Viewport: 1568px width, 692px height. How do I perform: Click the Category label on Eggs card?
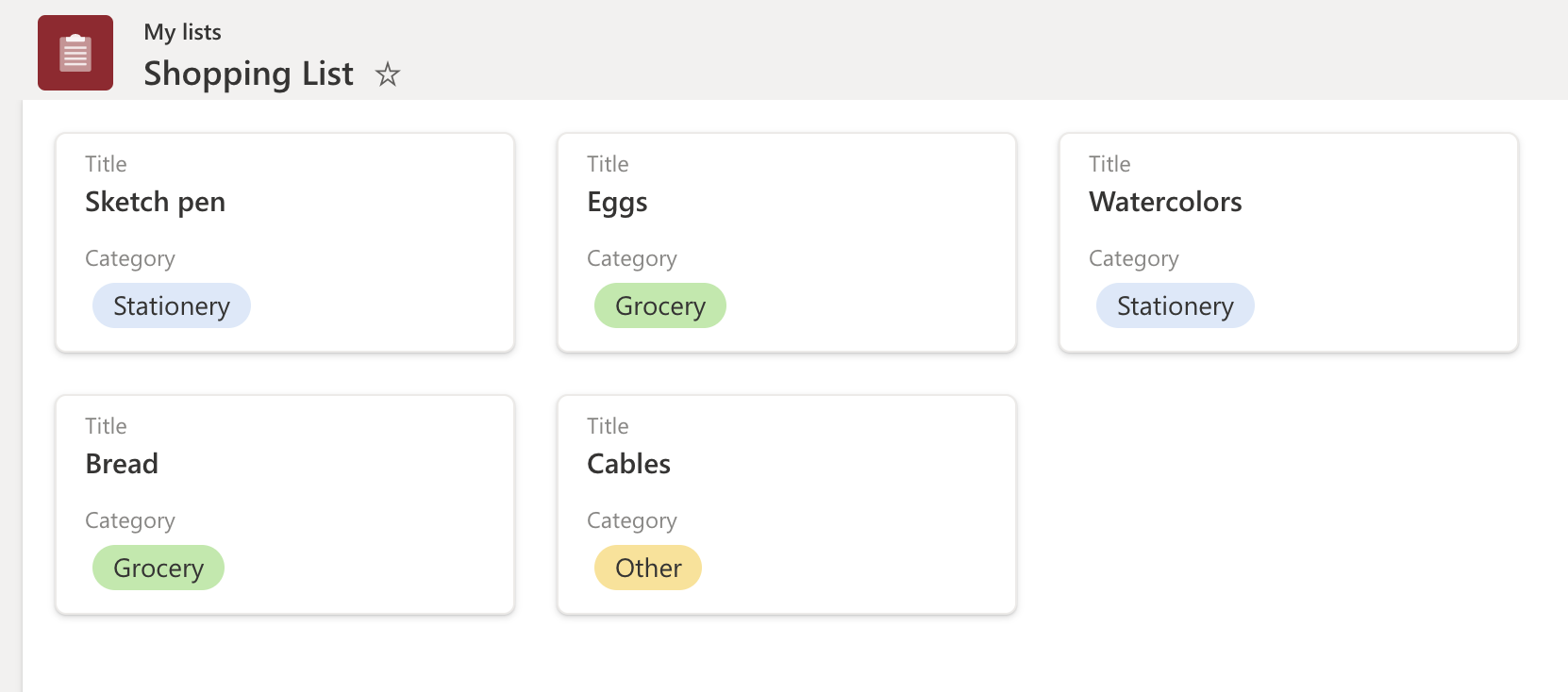pos(632,258)
